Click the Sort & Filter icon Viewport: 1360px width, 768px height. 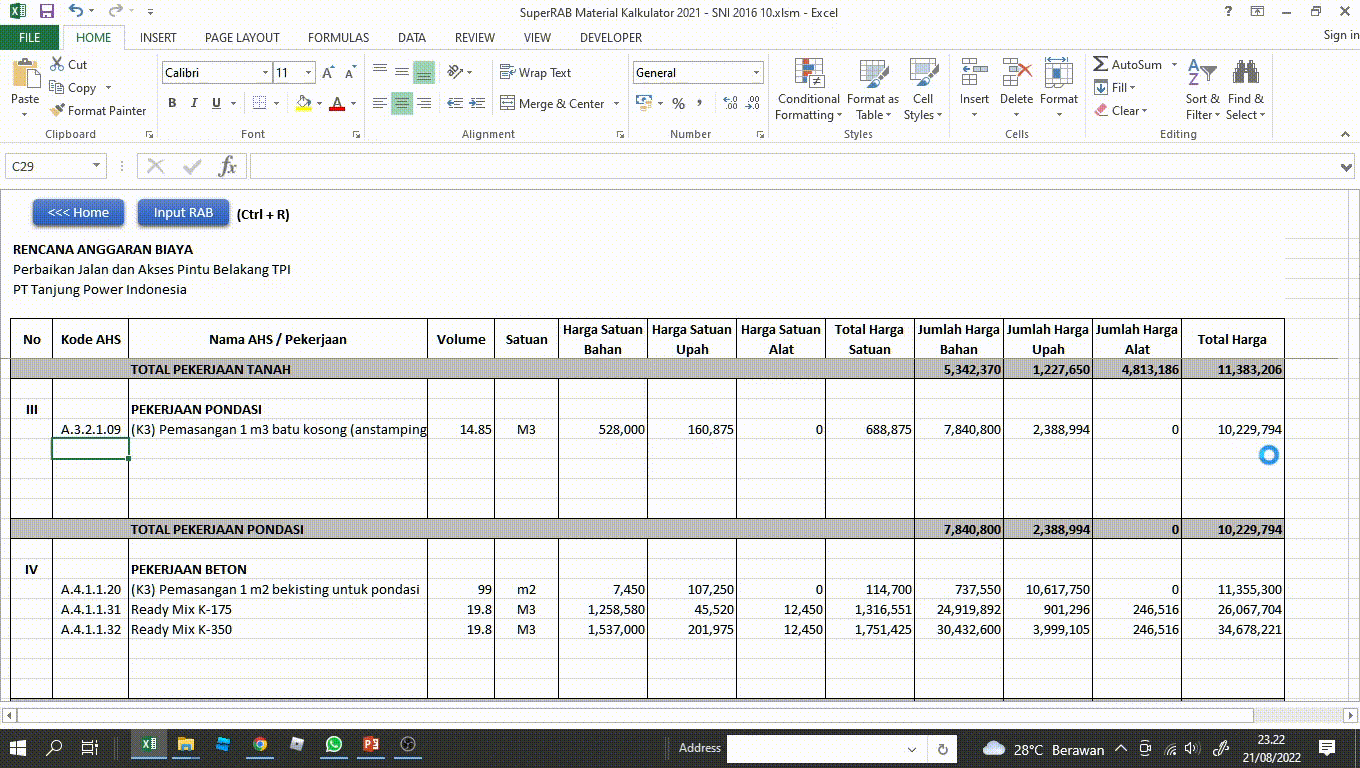(x=1201, y=75)
